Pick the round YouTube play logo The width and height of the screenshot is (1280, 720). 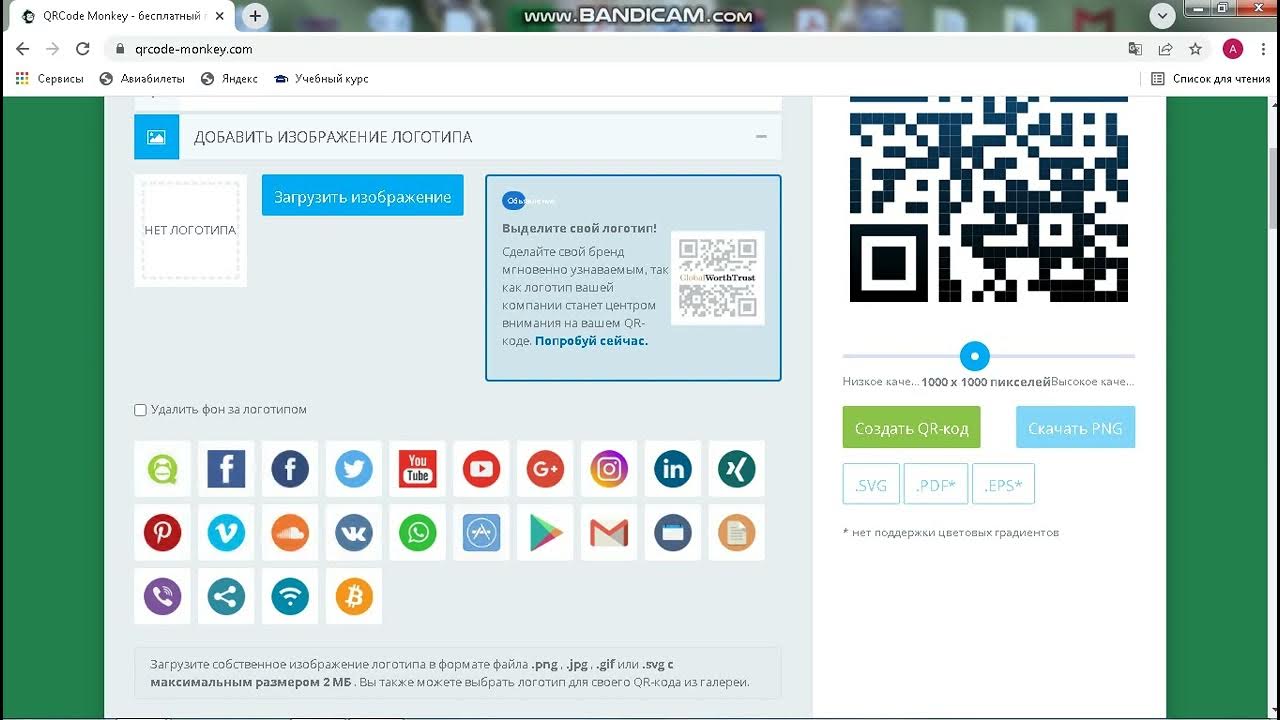click(x=481, y=469)
